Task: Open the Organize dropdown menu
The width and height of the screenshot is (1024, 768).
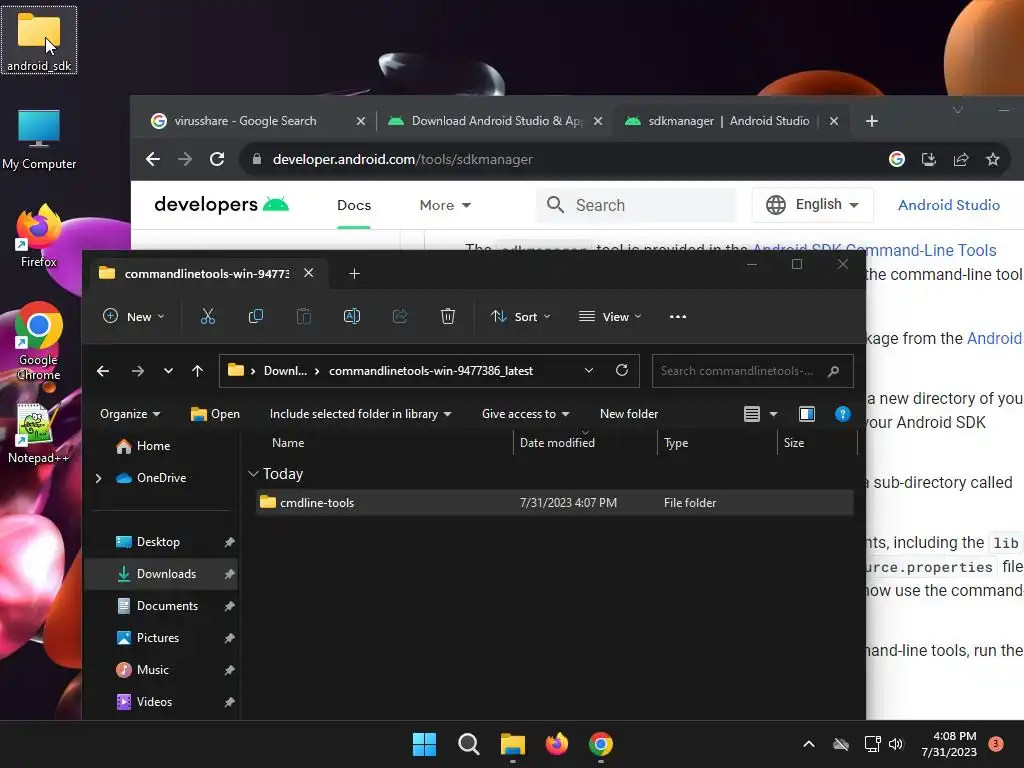Action: pos(130,414)
